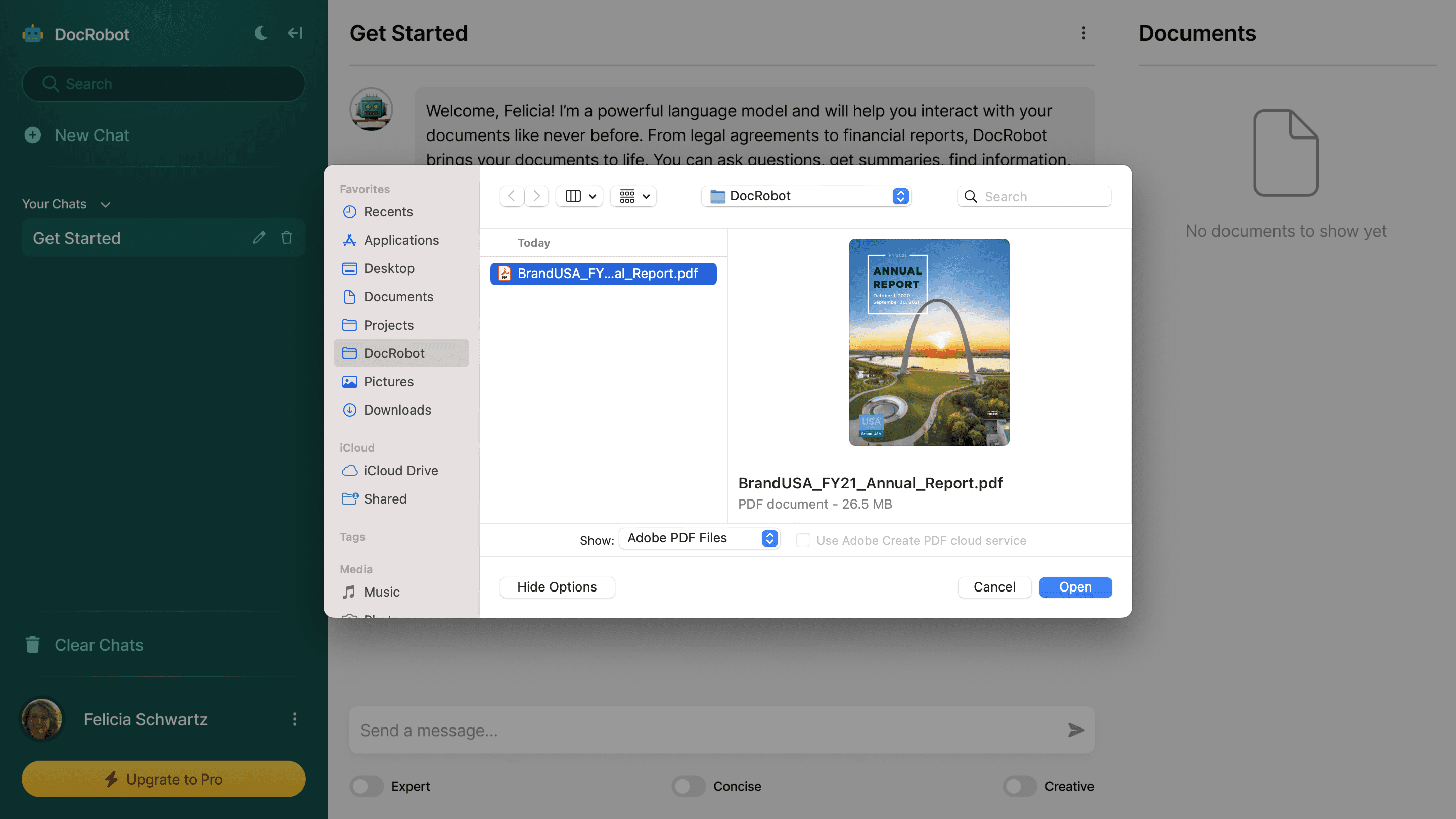Open the Show Adobe PDF Files dropdown
The width and height of the screenshot is (1456, 819).
(x=699, y=538)
